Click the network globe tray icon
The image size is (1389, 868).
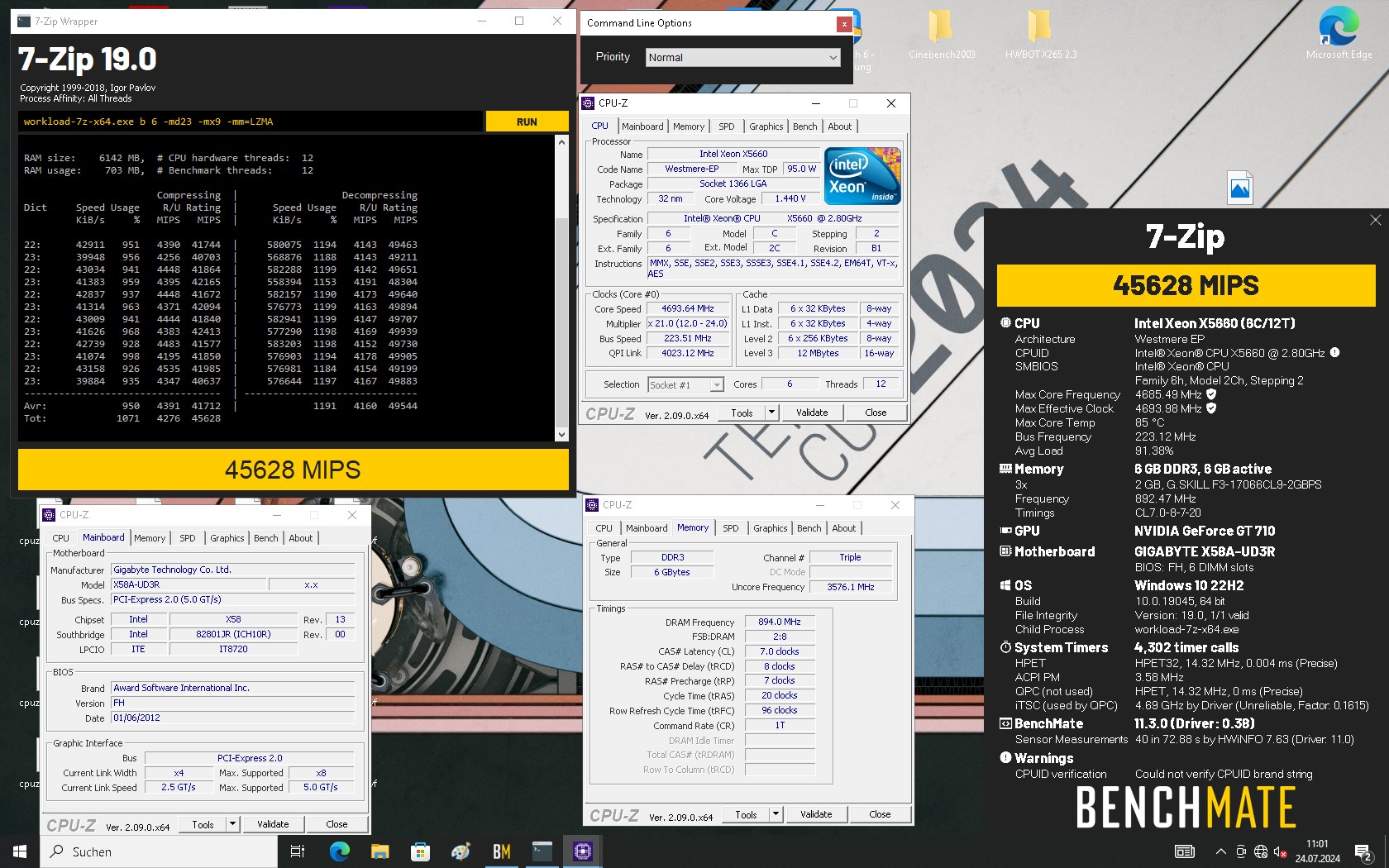pos(1261,851)
